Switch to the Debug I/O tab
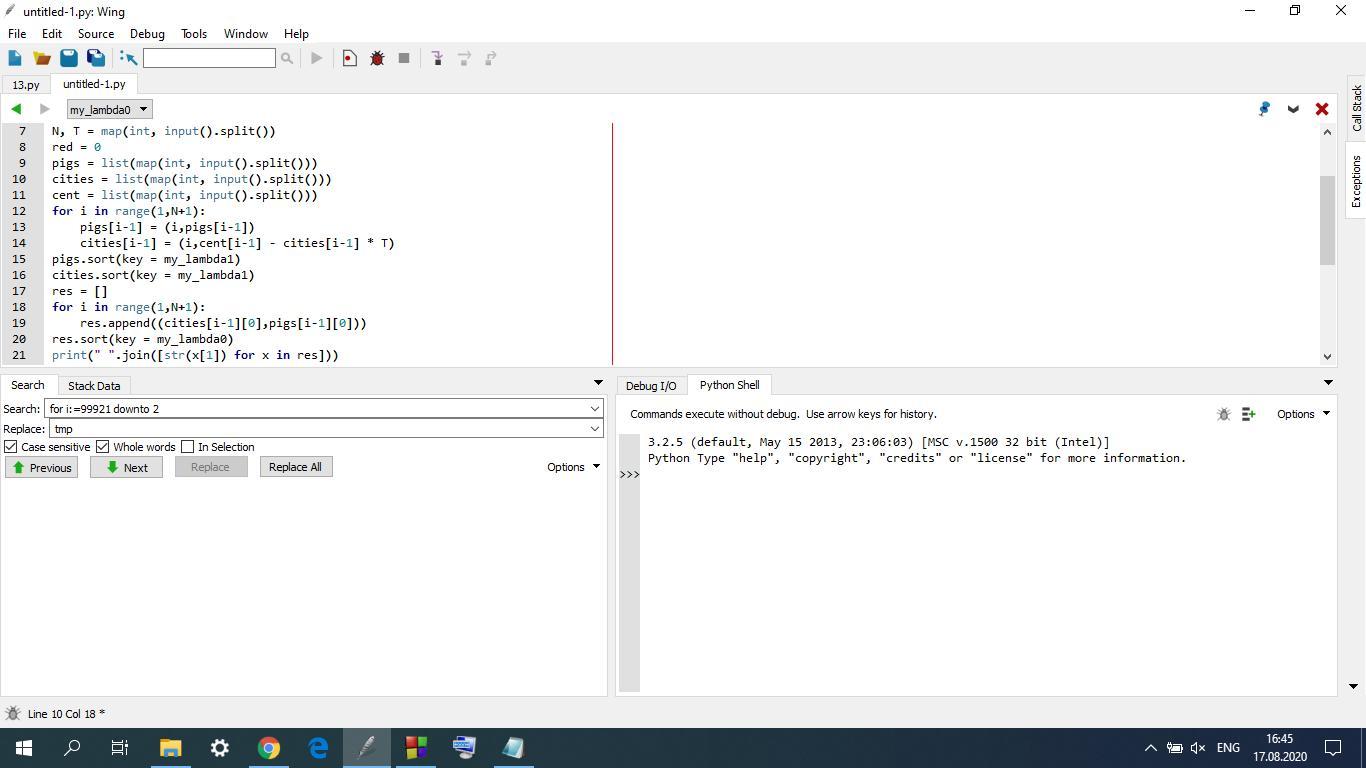Image resolution: width=1366 pixels, height=768 pixels. [651, 386]
